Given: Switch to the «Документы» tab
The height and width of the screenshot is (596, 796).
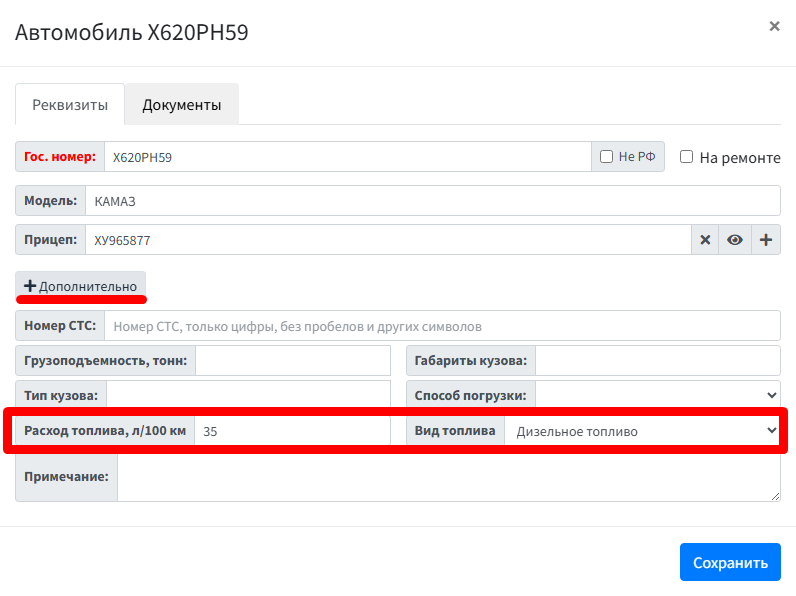Looking at the screenshot, I should coord(181,105).
